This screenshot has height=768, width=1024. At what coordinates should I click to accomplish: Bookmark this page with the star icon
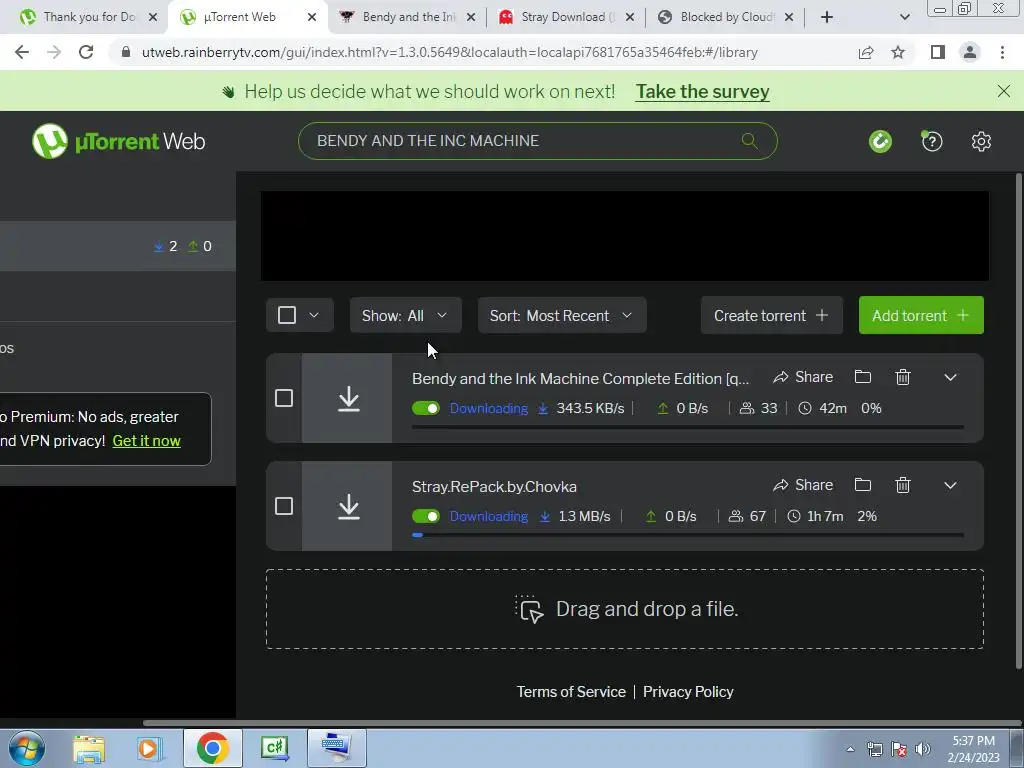pos(898,52)
